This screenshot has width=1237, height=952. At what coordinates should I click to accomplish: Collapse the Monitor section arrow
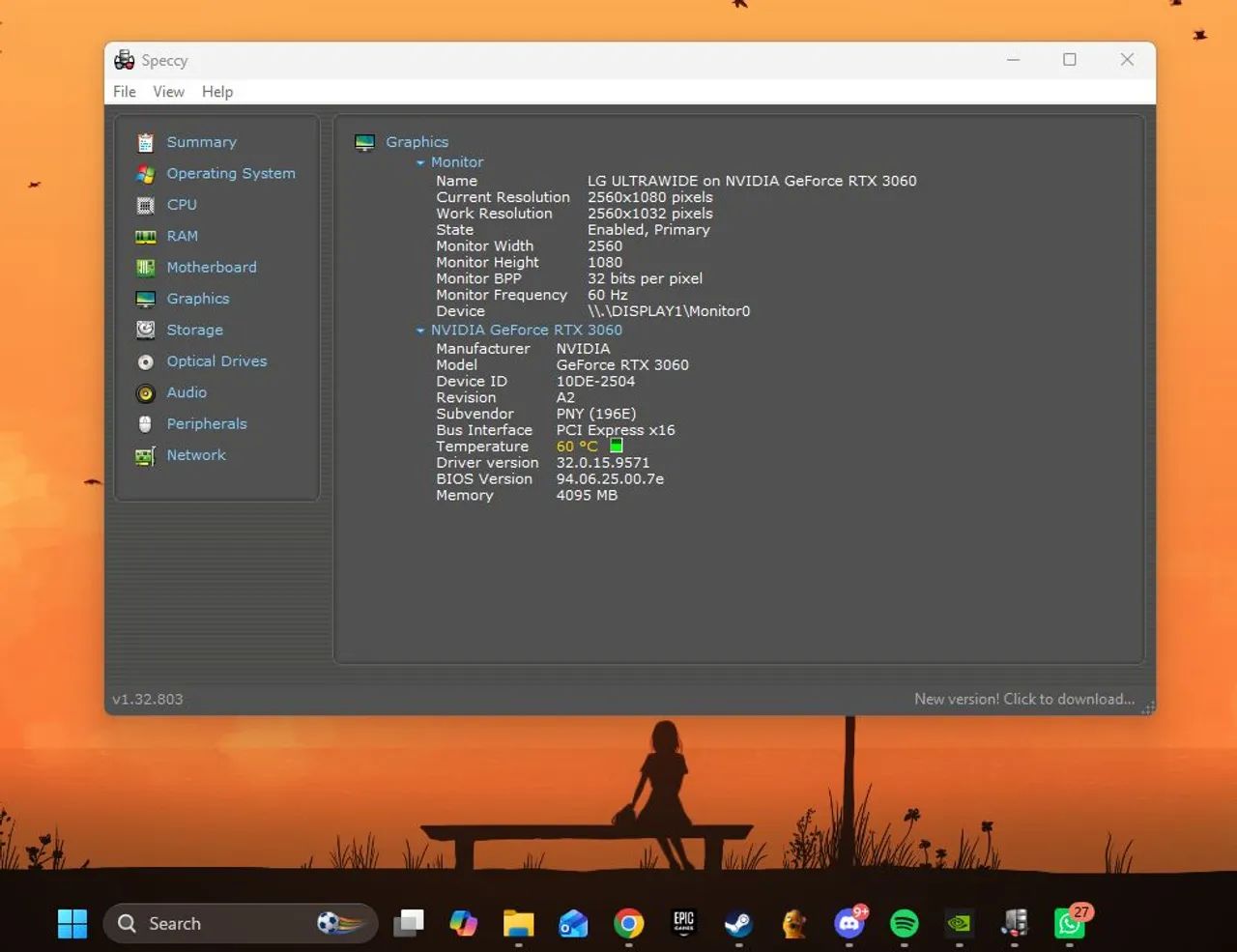pos(420,162)
